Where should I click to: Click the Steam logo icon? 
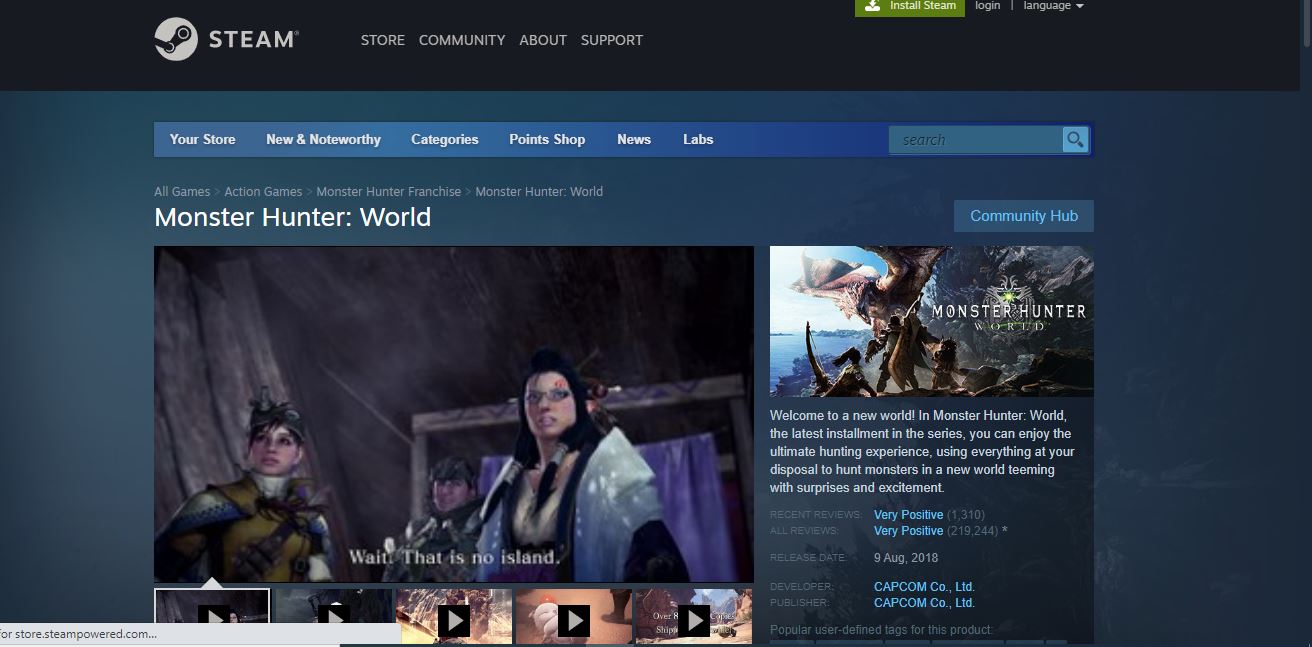pyautogui.click(x=176, y=40)
